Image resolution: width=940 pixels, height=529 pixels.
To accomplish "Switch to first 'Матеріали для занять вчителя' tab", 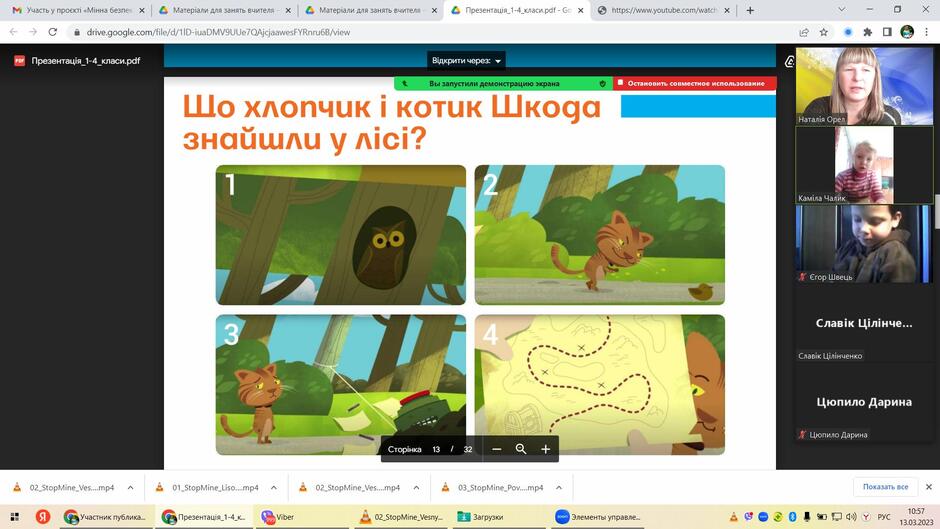I will coord(225,10).
